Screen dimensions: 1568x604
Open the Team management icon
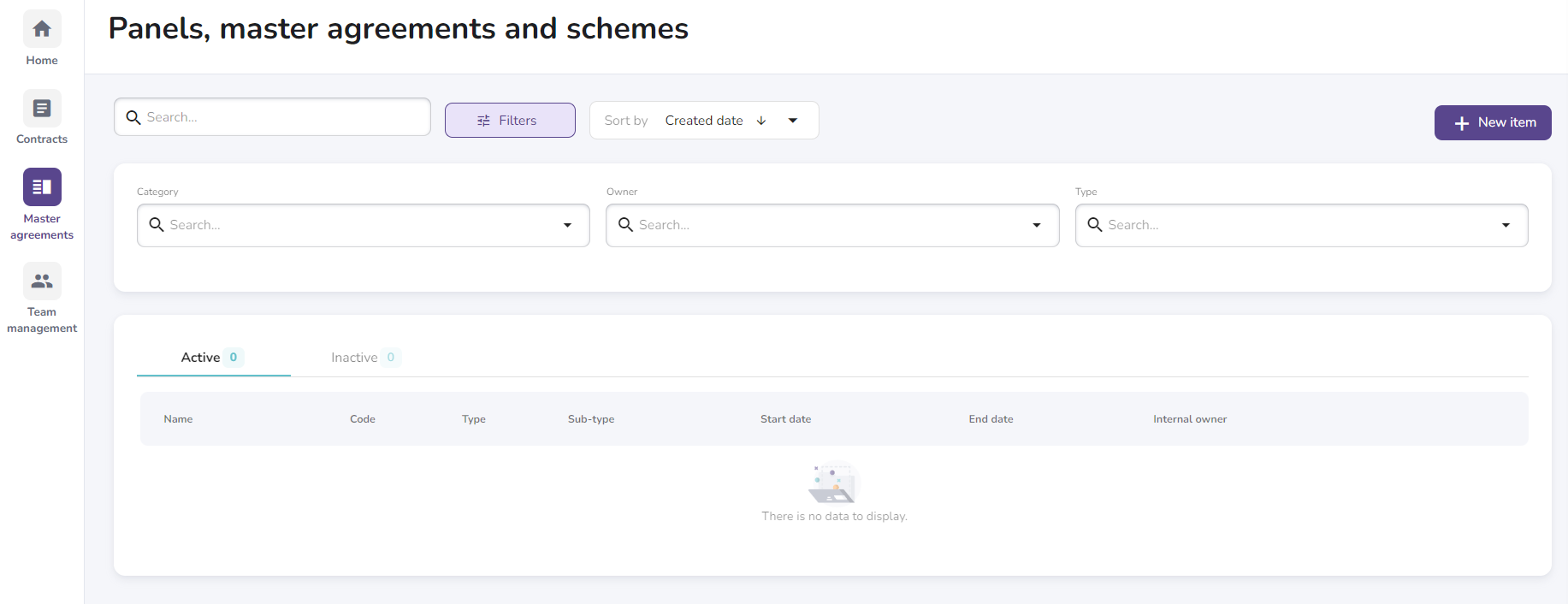point(42,281)
